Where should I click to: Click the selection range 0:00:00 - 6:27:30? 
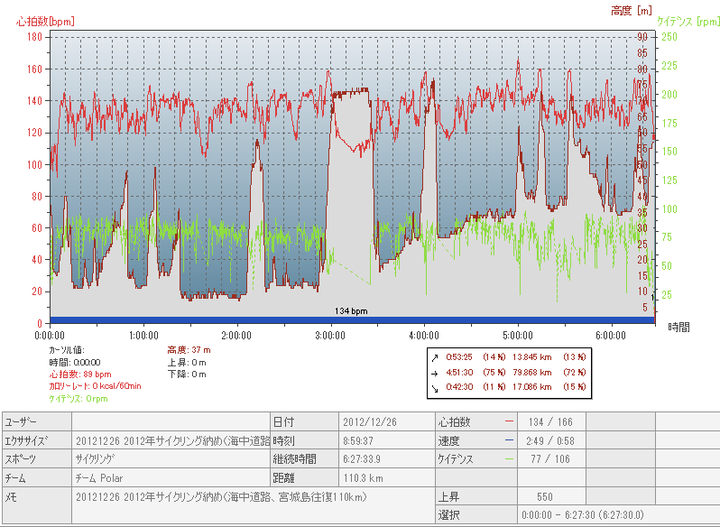(x=583, y=515)
